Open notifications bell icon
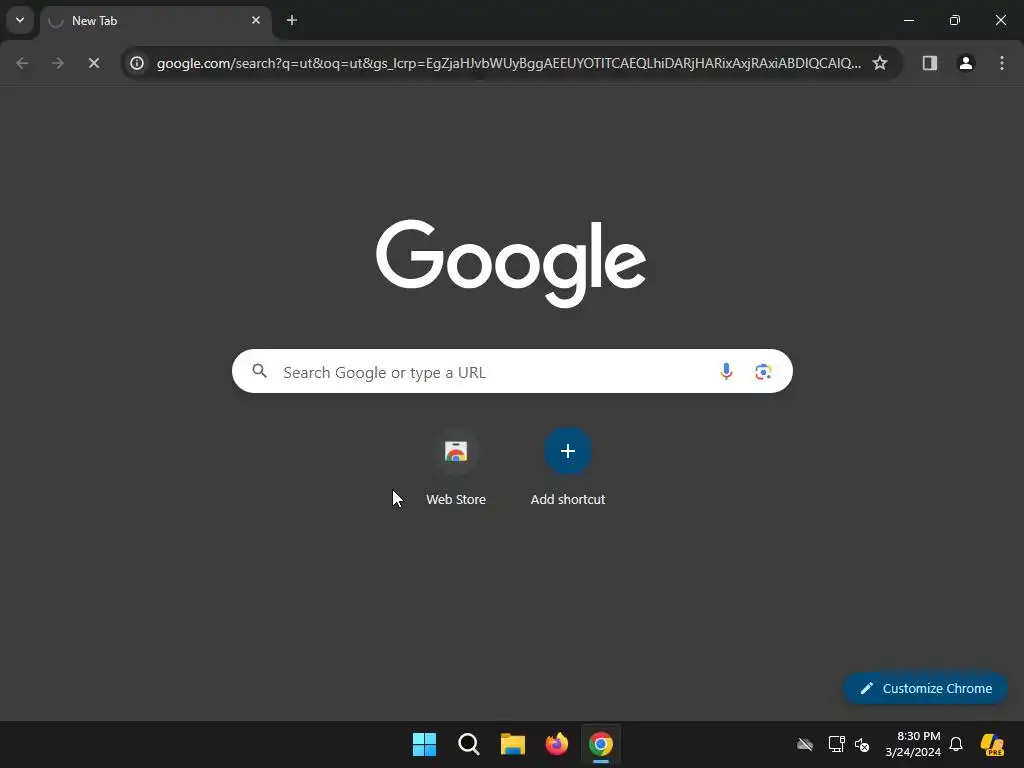The width and height of the screenshot is (1024, 768). coord(956,744)
